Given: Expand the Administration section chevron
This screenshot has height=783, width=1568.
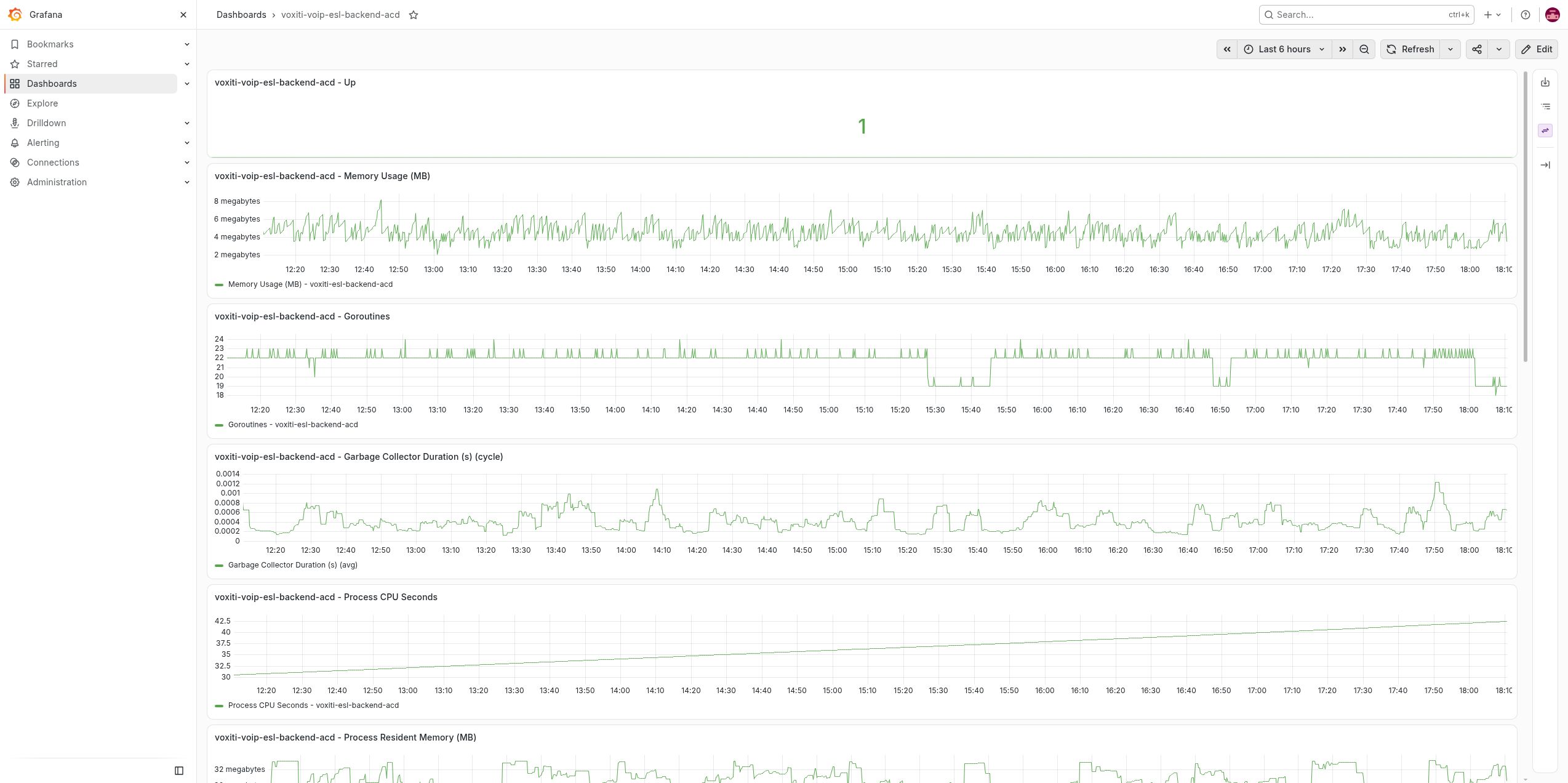Looking at the screenshot, I should tap(187, 182).
